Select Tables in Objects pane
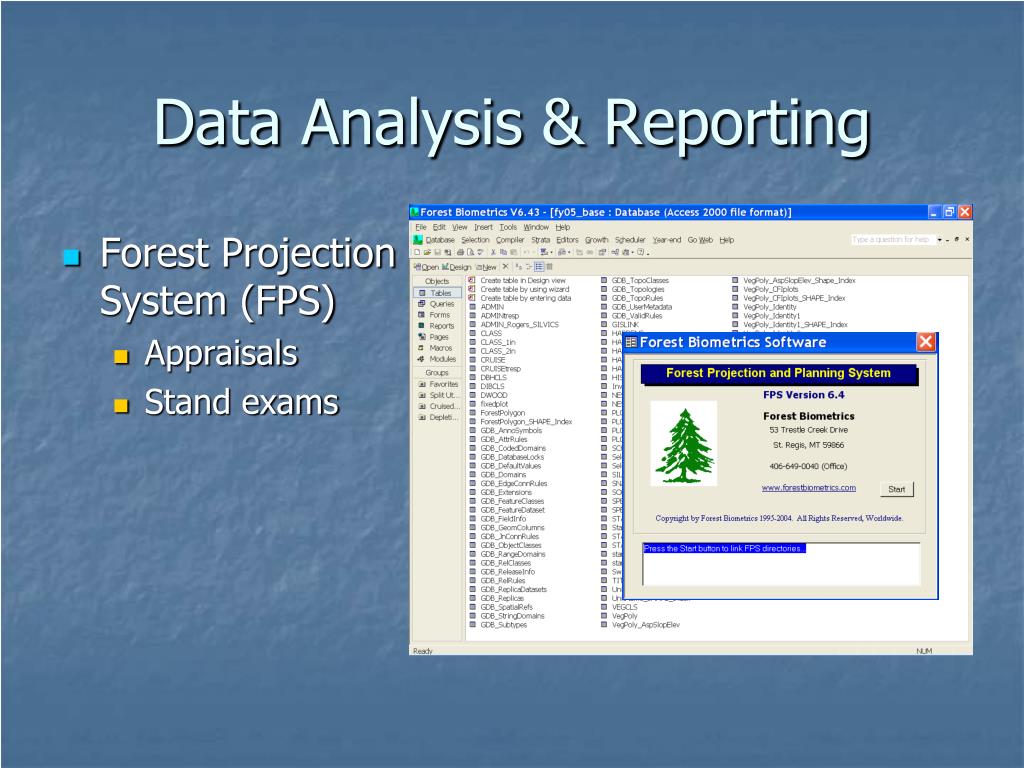1024x768 pixels. coord(437,293)
